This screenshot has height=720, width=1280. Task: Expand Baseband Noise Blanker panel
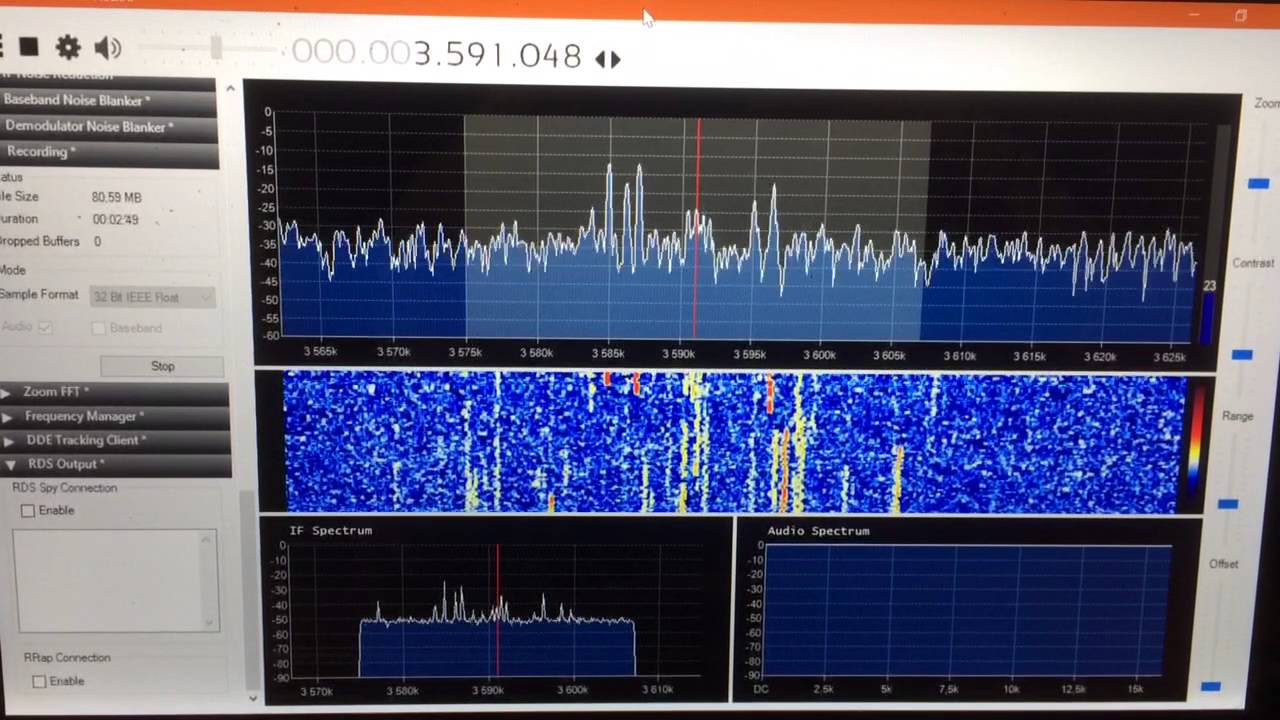point(108,100)
